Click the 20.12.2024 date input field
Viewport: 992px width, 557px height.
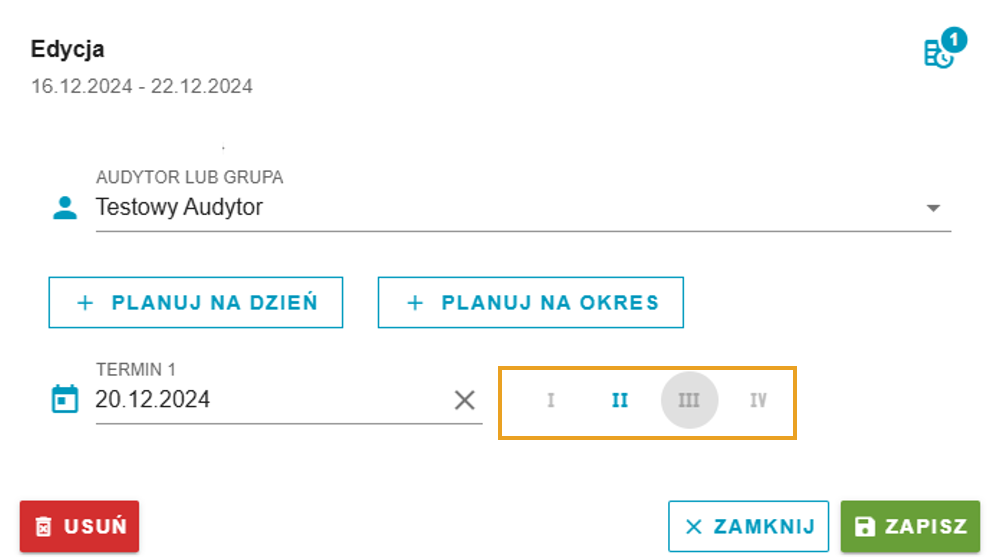click(272, 400)
